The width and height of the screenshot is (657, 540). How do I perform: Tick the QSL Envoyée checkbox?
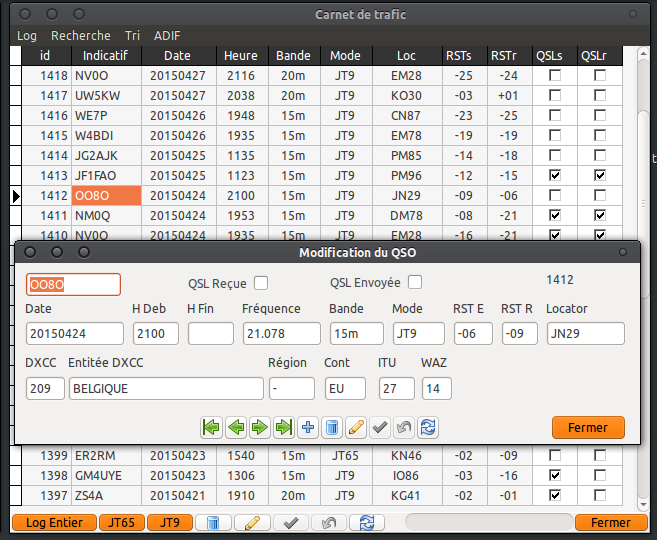[414, 282]
